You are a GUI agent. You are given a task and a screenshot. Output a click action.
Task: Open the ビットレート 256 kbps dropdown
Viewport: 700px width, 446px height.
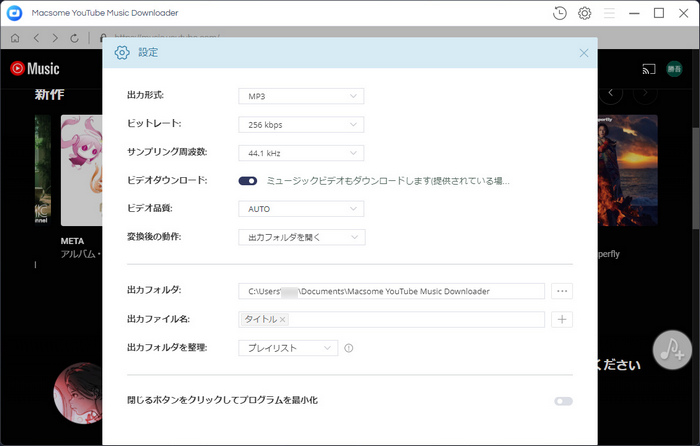(301, 125)
